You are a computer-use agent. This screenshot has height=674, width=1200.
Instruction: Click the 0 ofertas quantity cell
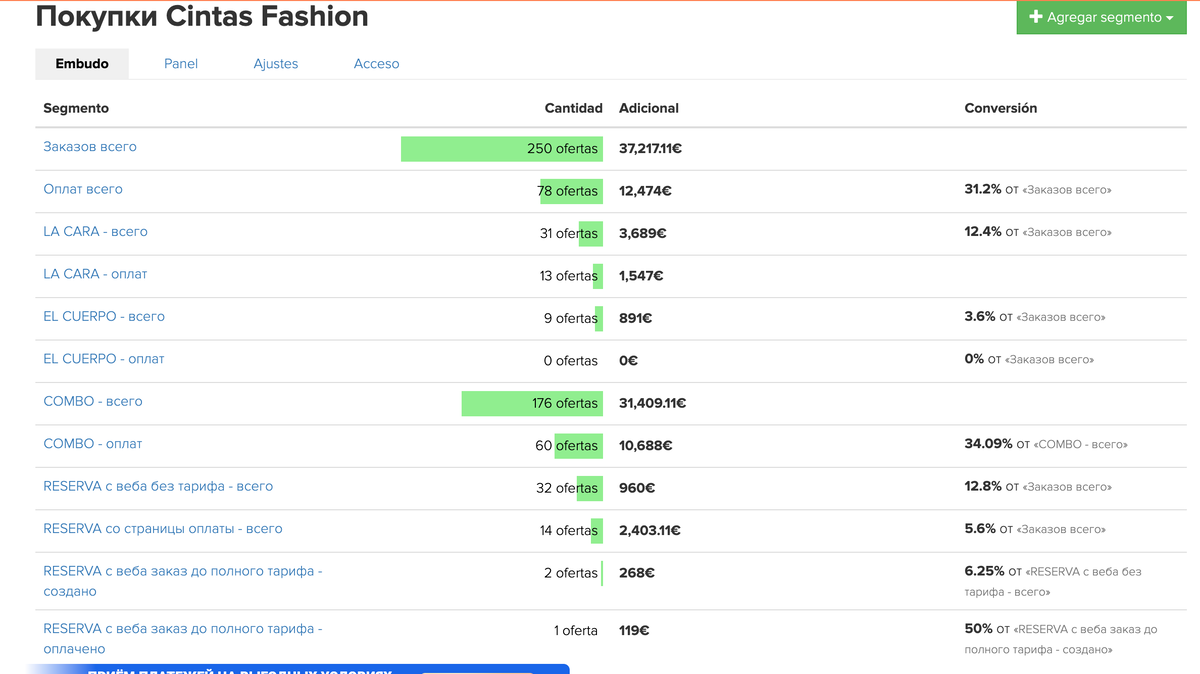click(x=571, y=361)
